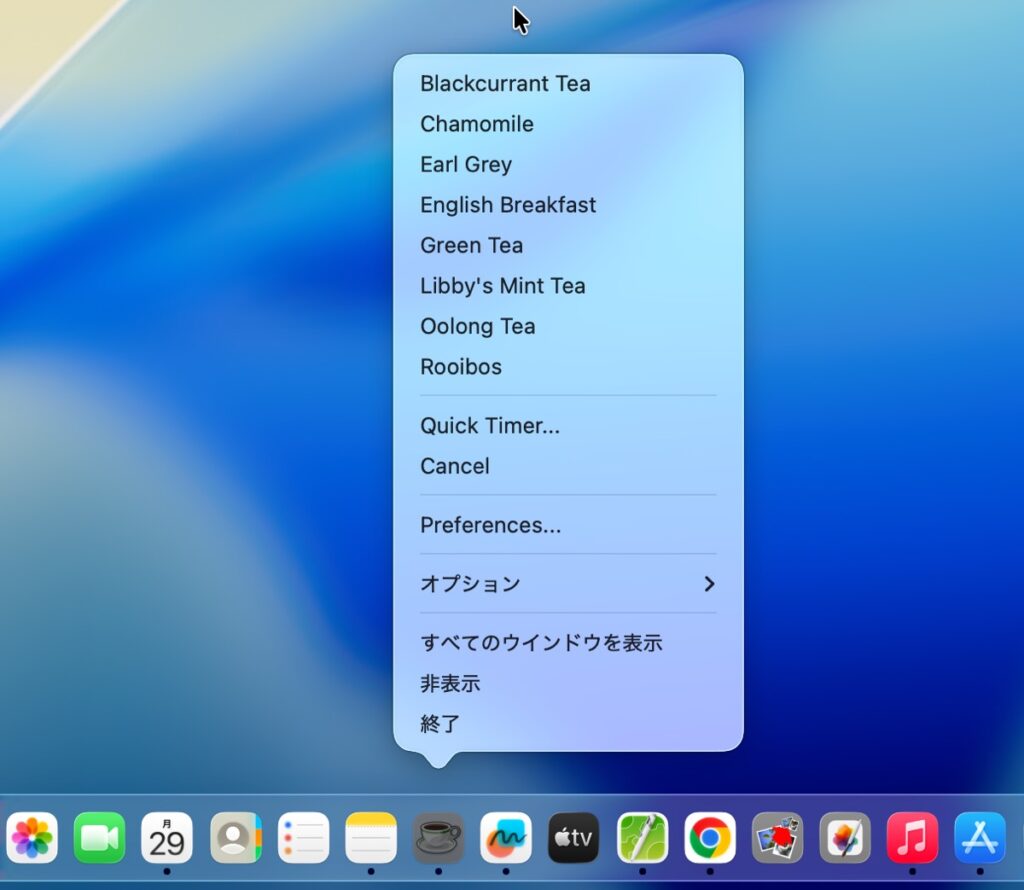This screenshot has height=890, width=1024.
Task: Open Quick Timer... dialog
Action: (x=490, y=426)
